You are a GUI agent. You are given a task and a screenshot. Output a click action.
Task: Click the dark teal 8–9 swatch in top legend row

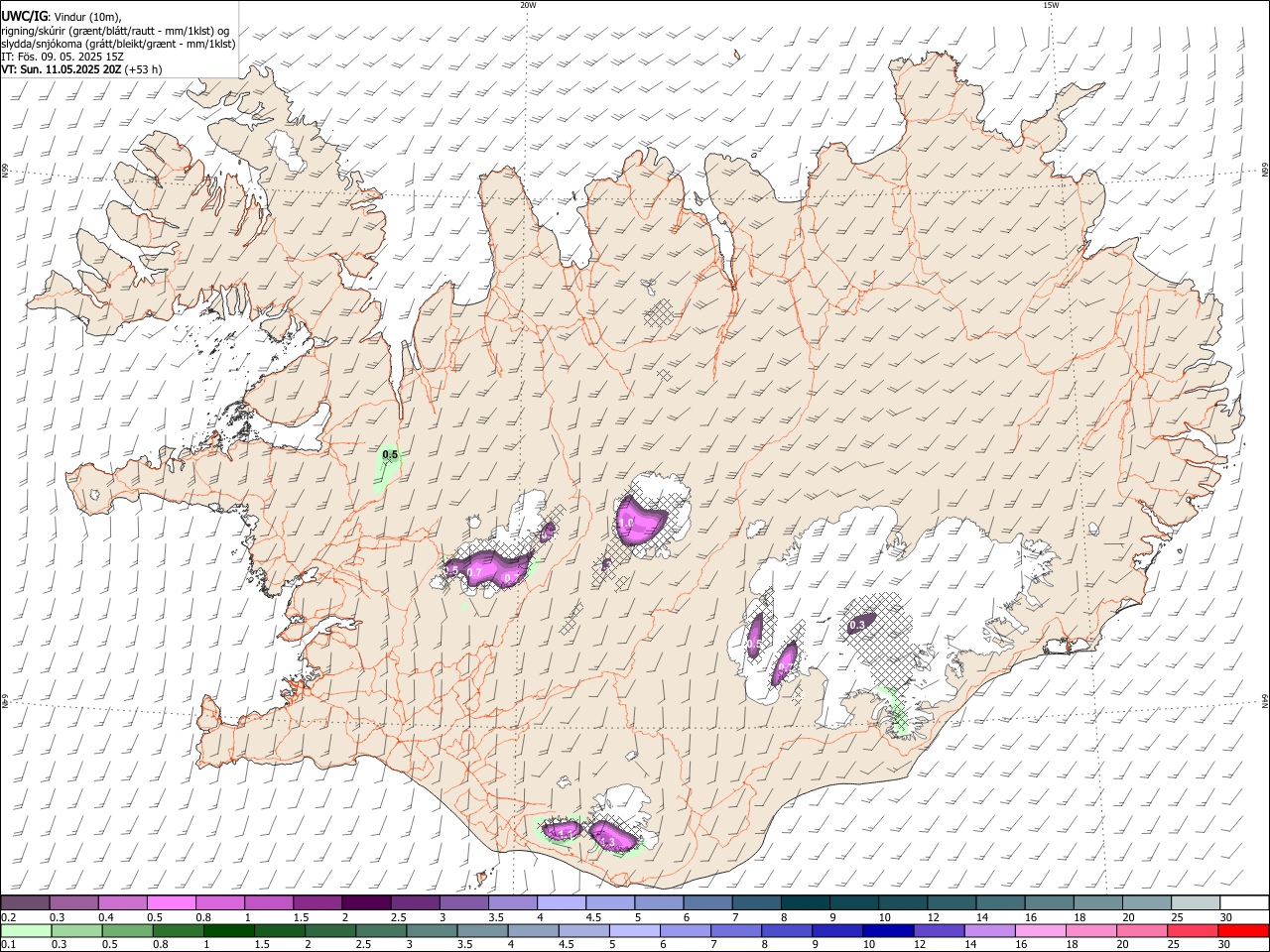point(805,902)
